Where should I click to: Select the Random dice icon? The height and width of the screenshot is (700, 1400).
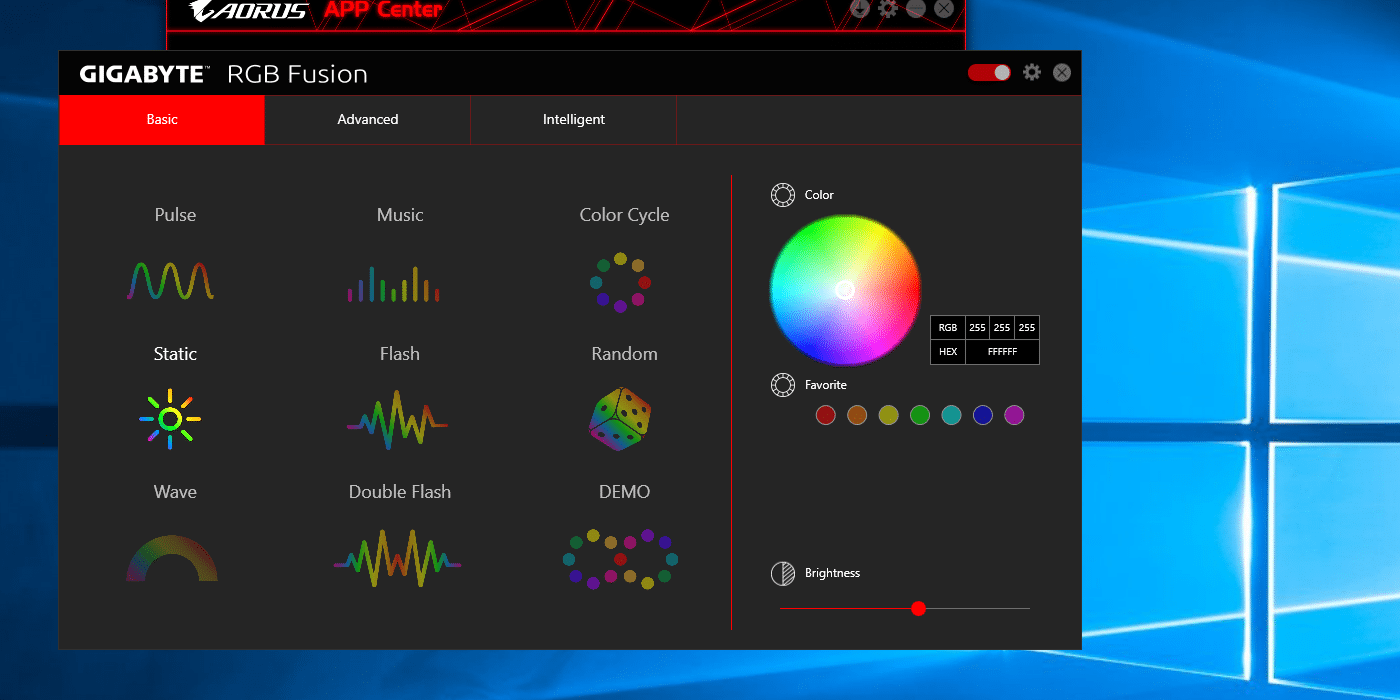coord(620,420)
